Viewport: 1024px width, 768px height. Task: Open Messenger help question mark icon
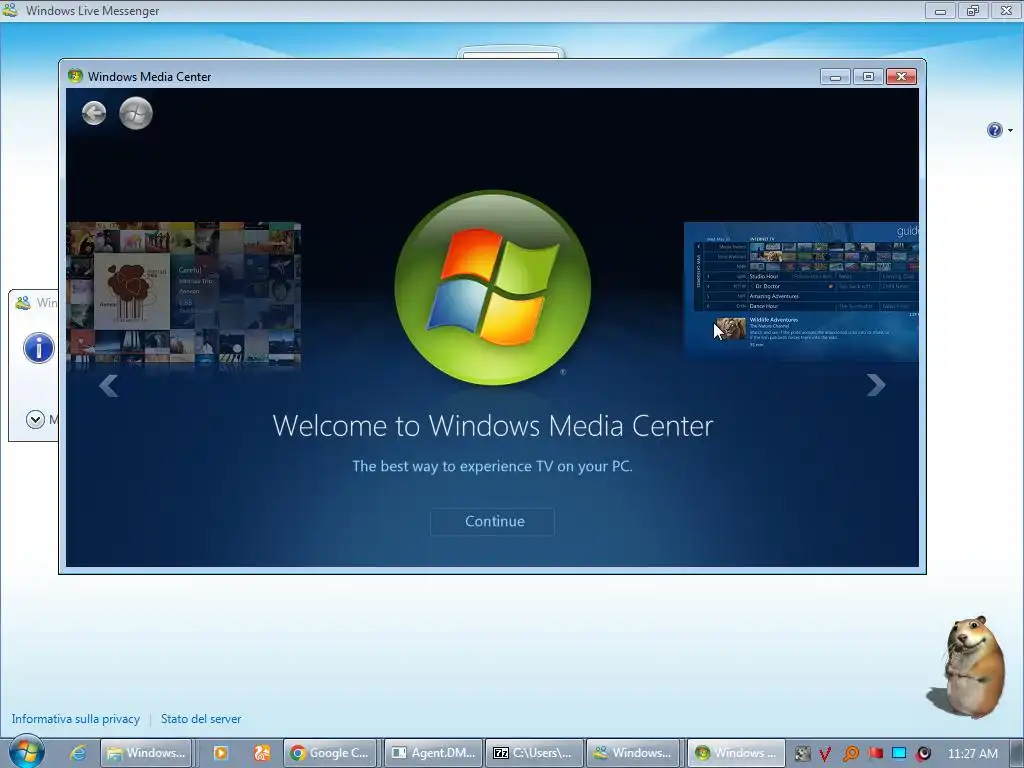pyautogui.click(x=994, y=130)
